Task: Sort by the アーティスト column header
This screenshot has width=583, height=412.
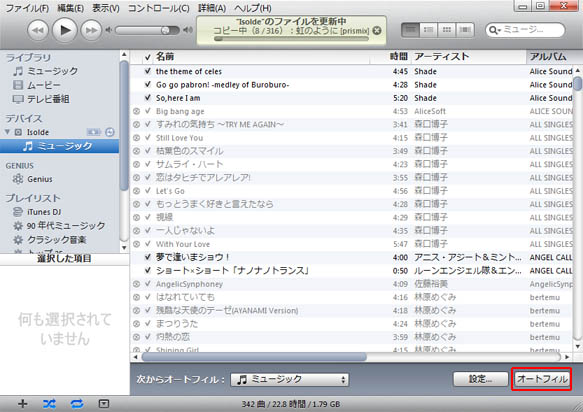Action: [468, 57]
